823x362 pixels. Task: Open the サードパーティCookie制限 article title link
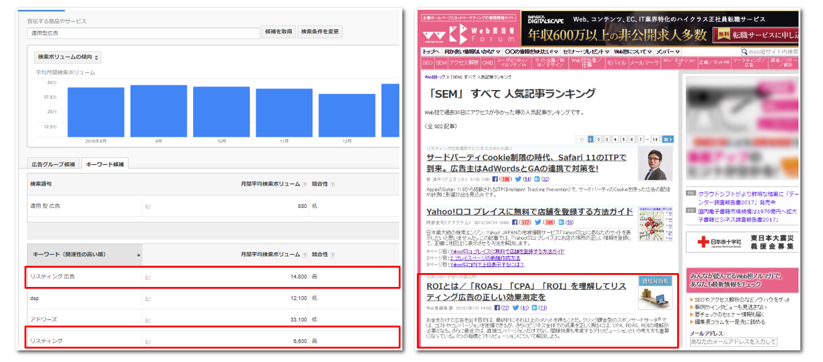pos(526,163)
